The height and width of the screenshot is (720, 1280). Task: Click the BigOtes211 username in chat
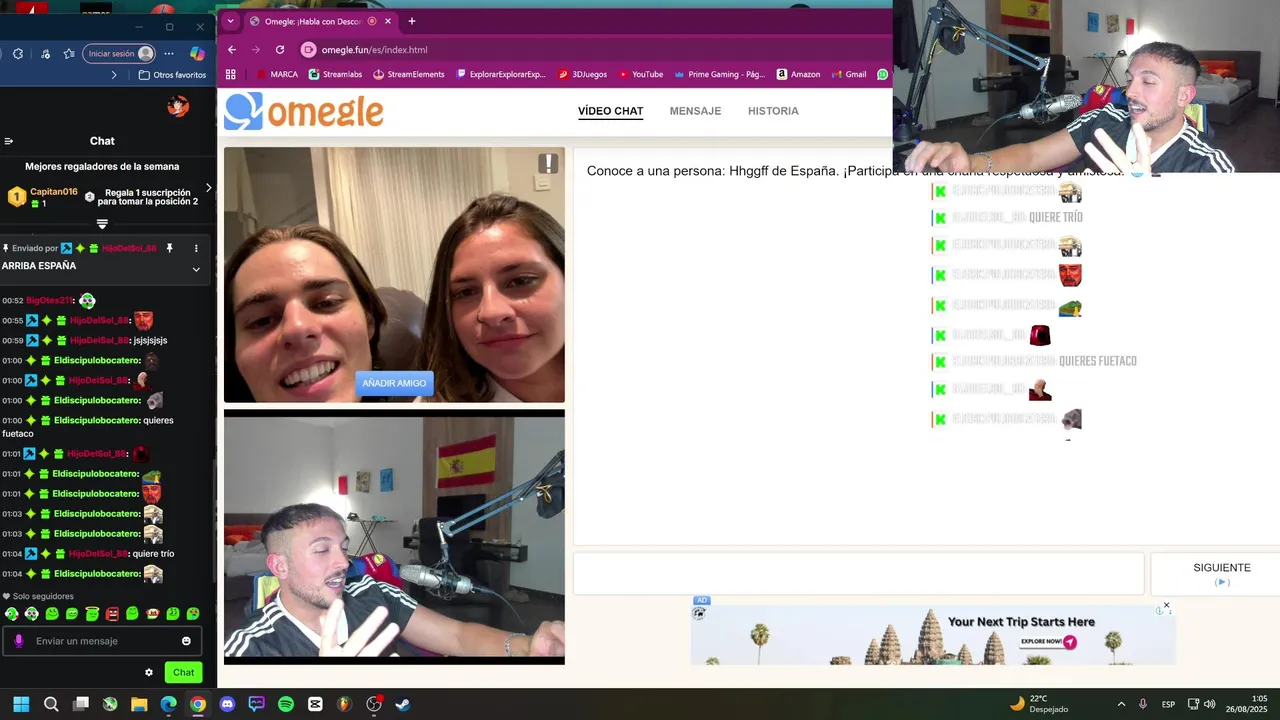pyautogui.click(x=49, y=300)
